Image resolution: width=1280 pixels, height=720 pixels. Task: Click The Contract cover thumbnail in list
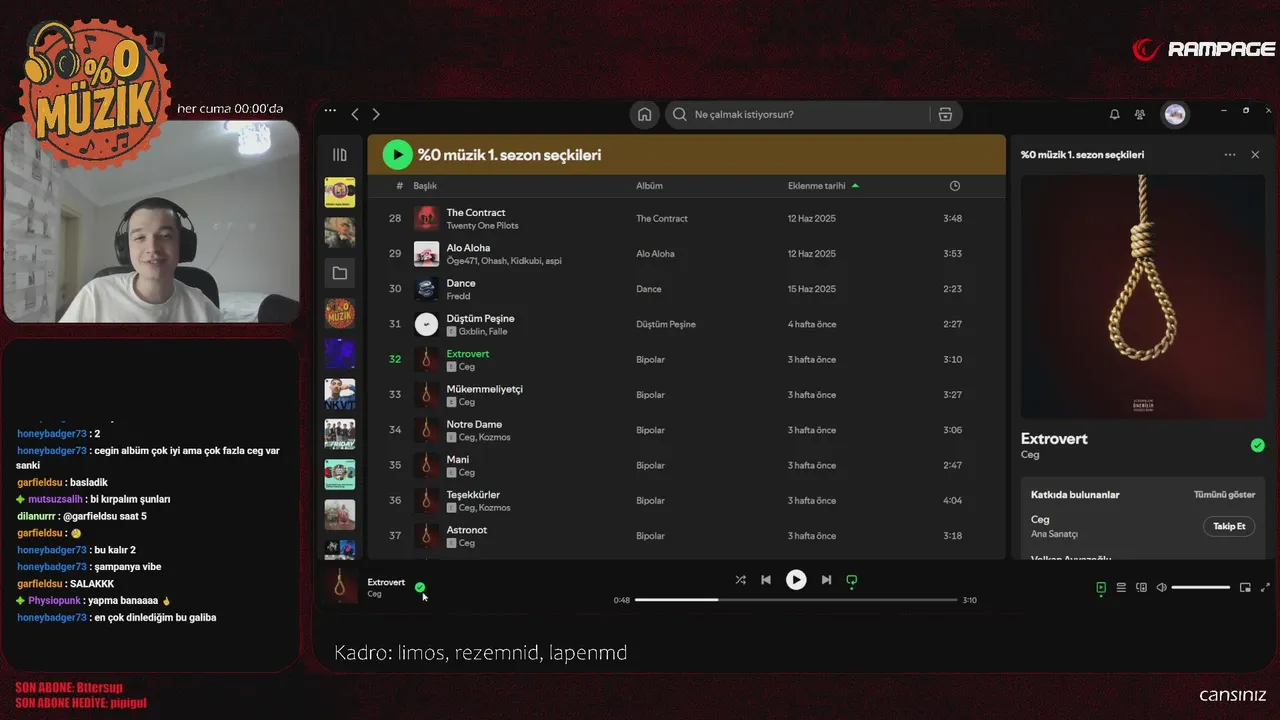click(x=427, y=218)
